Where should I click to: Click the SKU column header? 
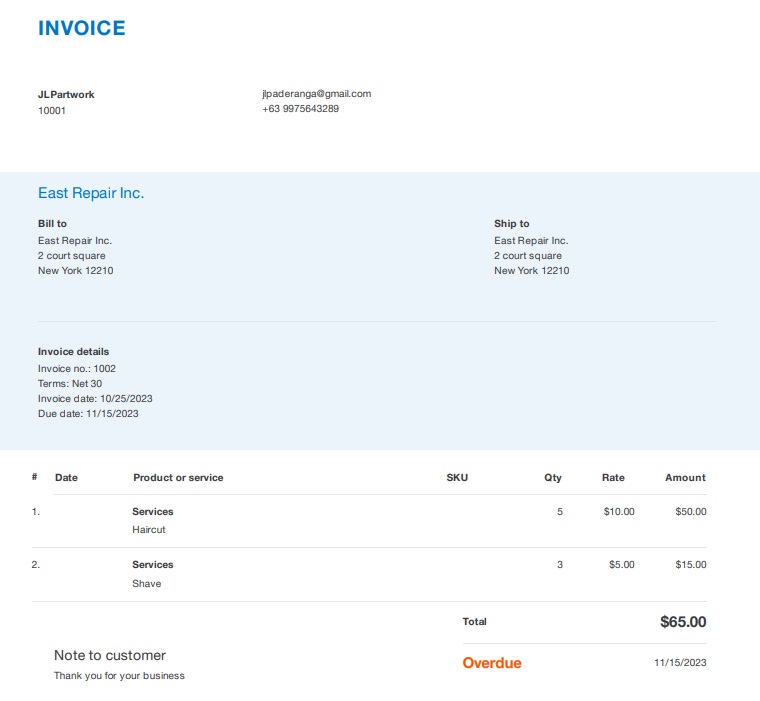pos(456,478)
